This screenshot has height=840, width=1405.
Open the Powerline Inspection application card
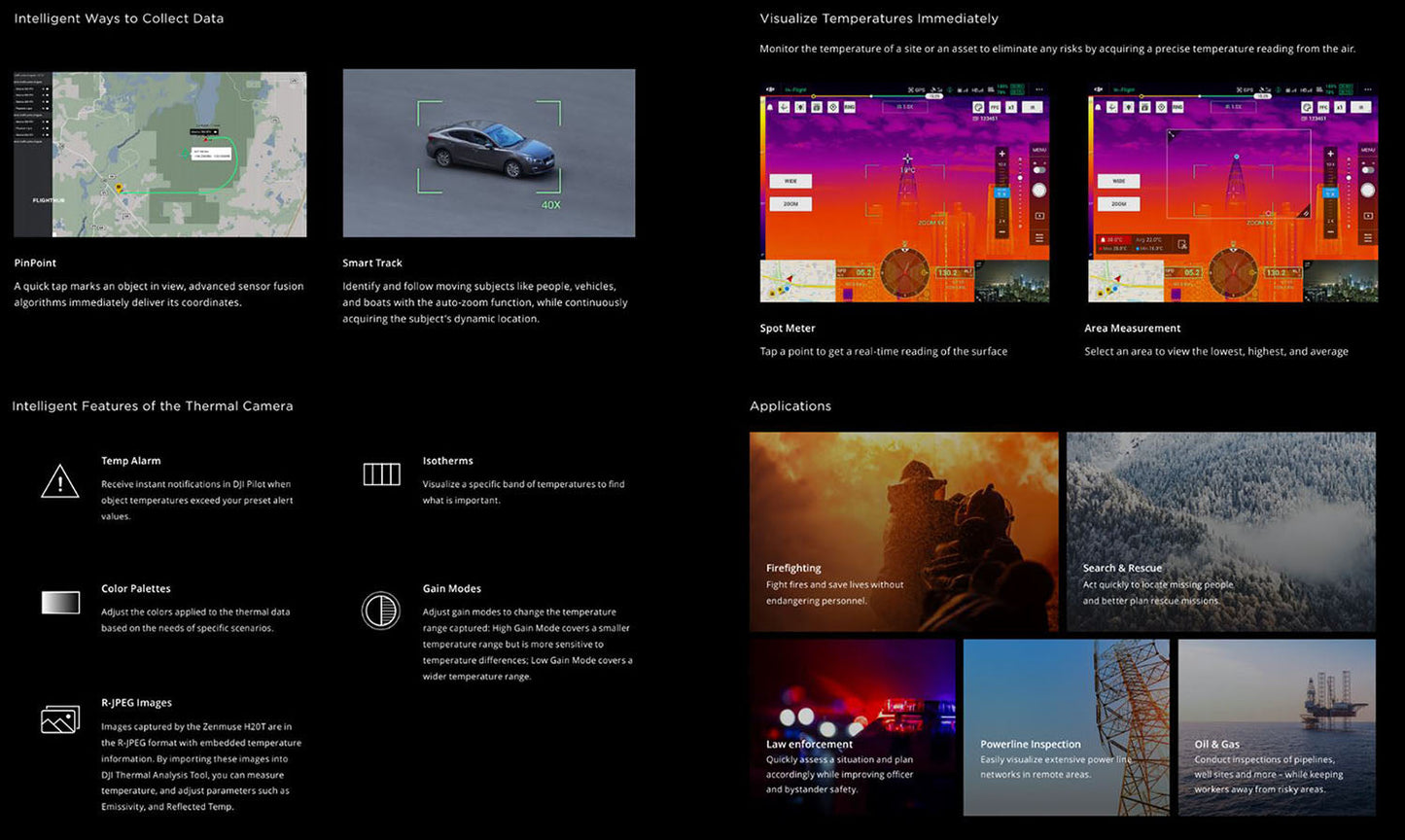click(1067, 727)
